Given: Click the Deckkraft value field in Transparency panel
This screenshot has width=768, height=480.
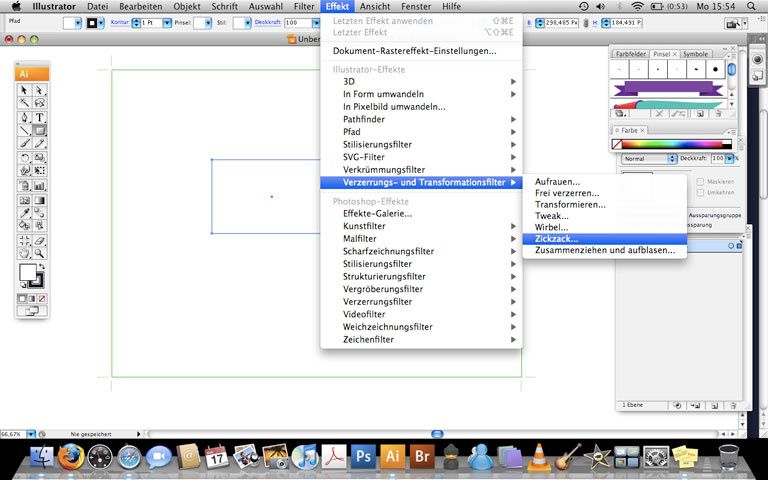Looking at the screenshot, I should (718, 159).
